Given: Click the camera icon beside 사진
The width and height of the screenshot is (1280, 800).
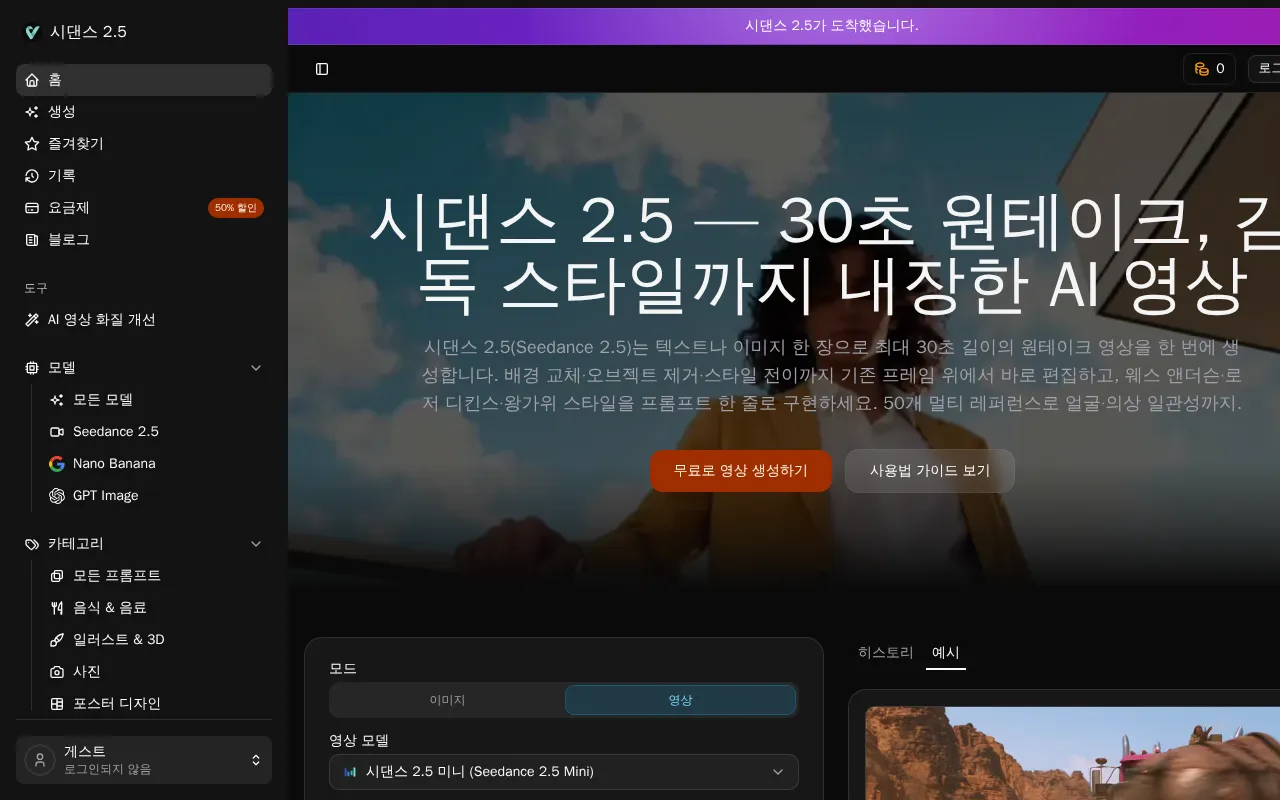Looking at the screenshot, I should click(57, 672).
